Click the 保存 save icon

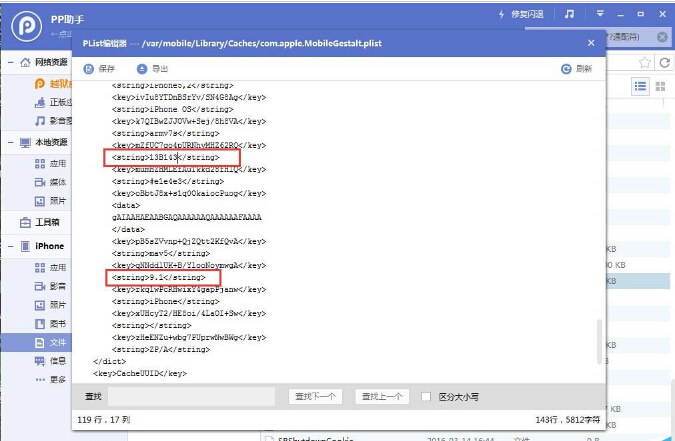pos(89,69)
